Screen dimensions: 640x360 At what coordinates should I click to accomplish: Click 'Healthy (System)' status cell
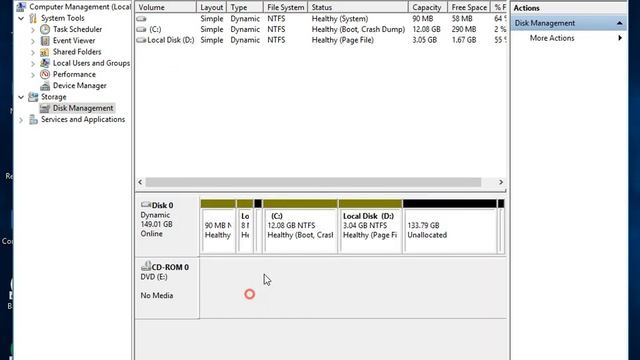coord(340,19)
